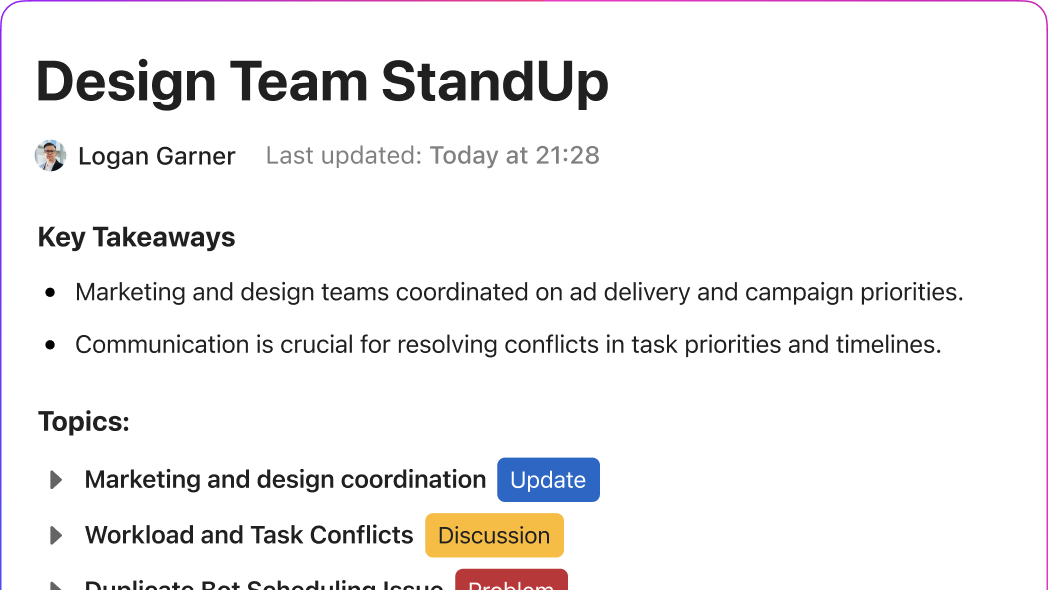Click the red Problem tag
Screen dimensions: 1048x590
click(511, 580)
